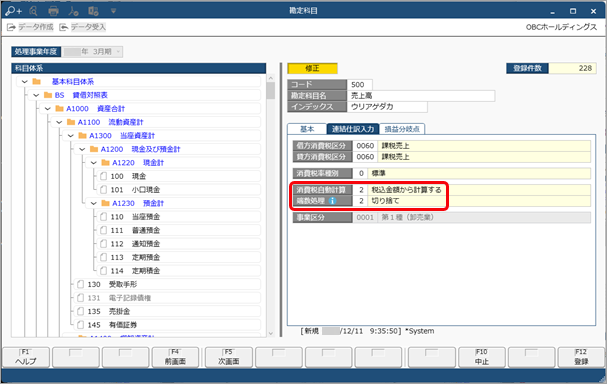The image size is (607, 384).
Task: Select account 131 電子記録債権
Action: click(x=167, y=298)
